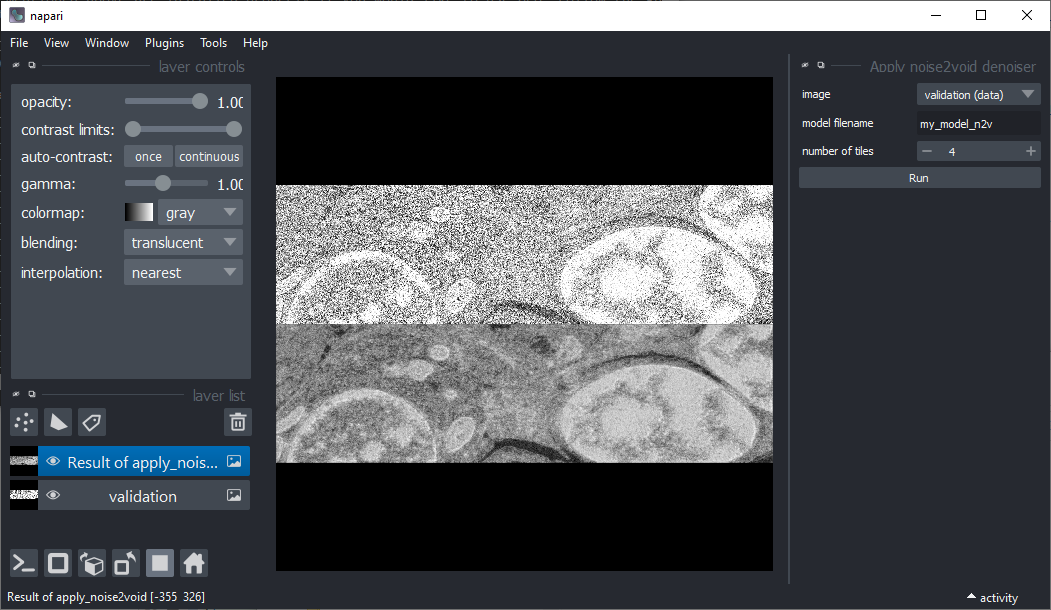Add a new Labels layer
Viewport: 1051px width, 610px height.
(91, 422)
